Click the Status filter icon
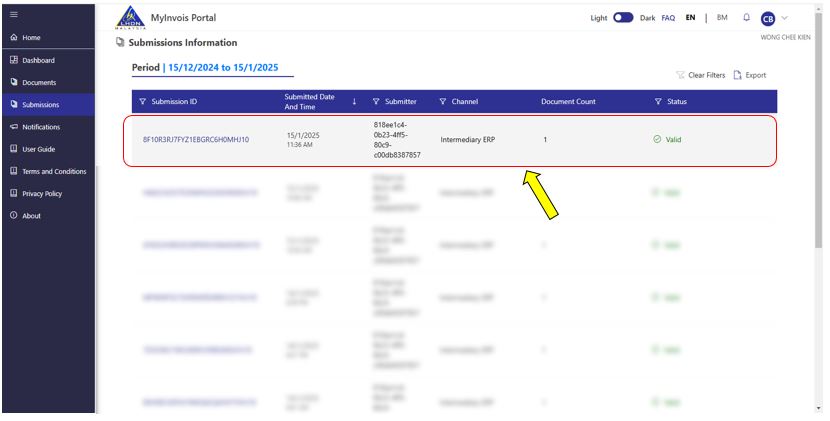 (x=658, y=101)
